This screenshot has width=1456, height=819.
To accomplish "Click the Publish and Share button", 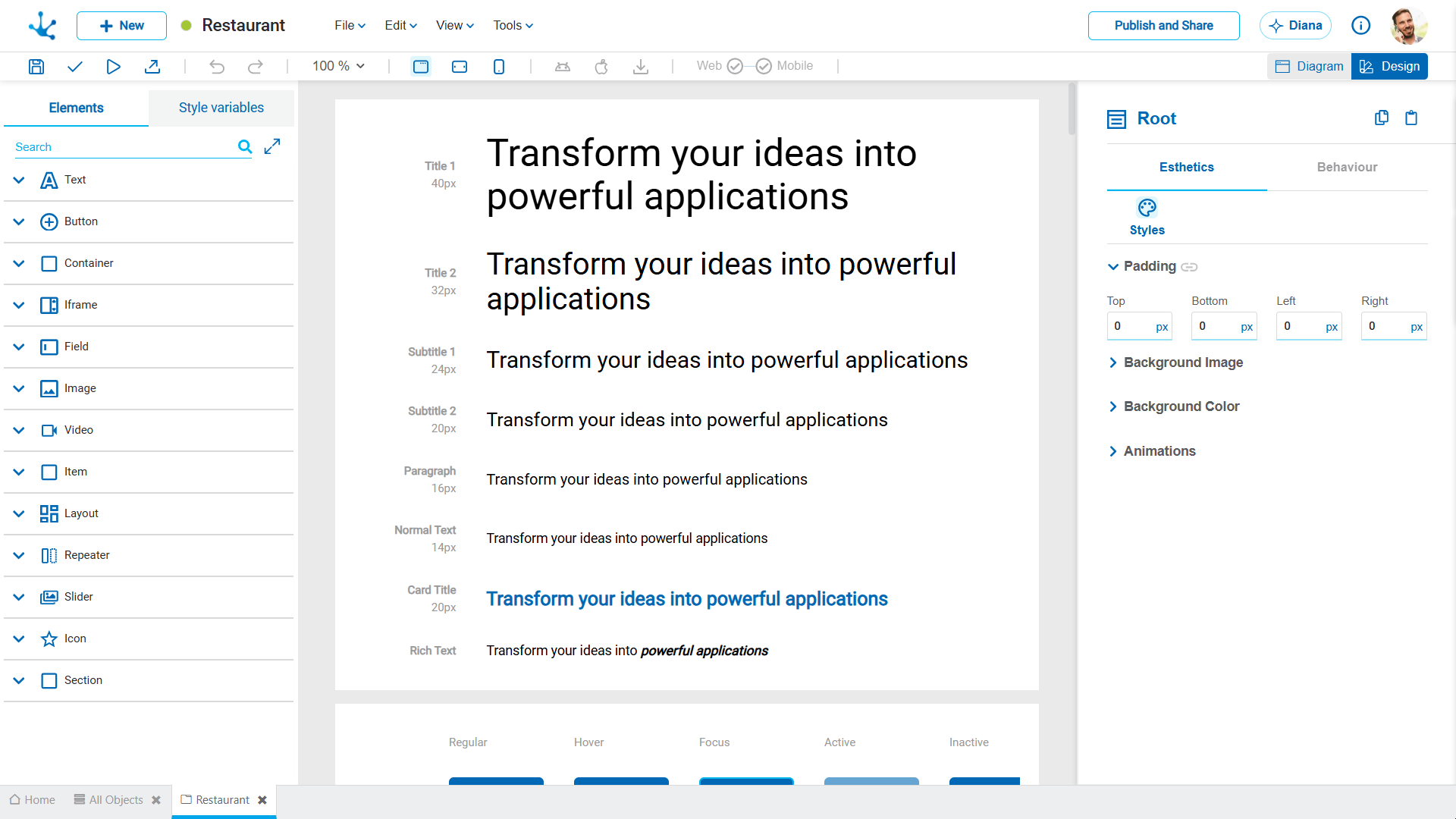I will point(1164,26).
